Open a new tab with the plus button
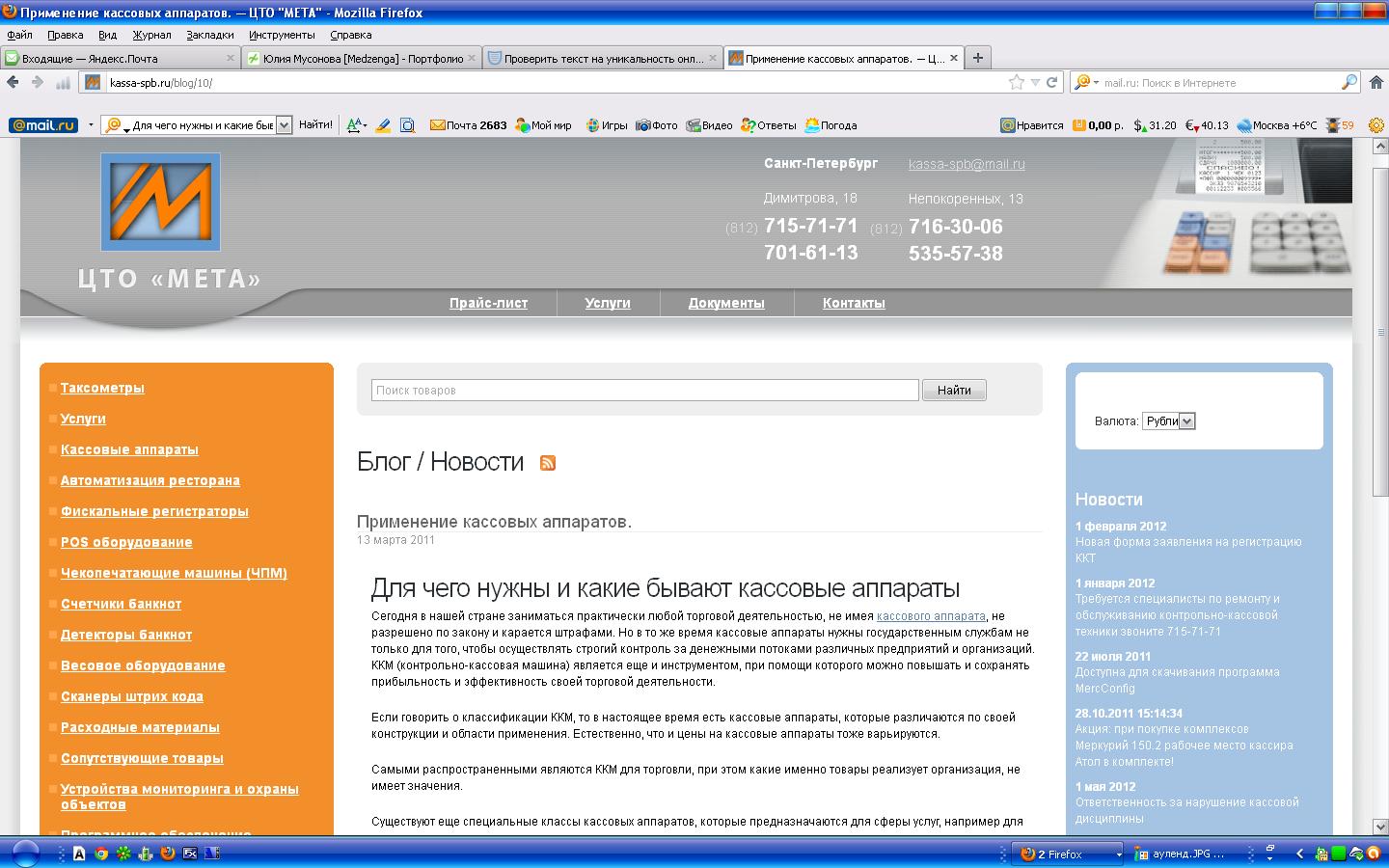1389x868 pixels. (977, 58)
